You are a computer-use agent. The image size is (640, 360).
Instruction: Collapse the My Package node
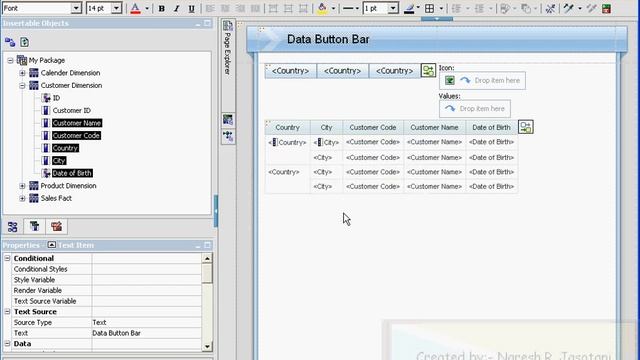click(x=11, y=60)
